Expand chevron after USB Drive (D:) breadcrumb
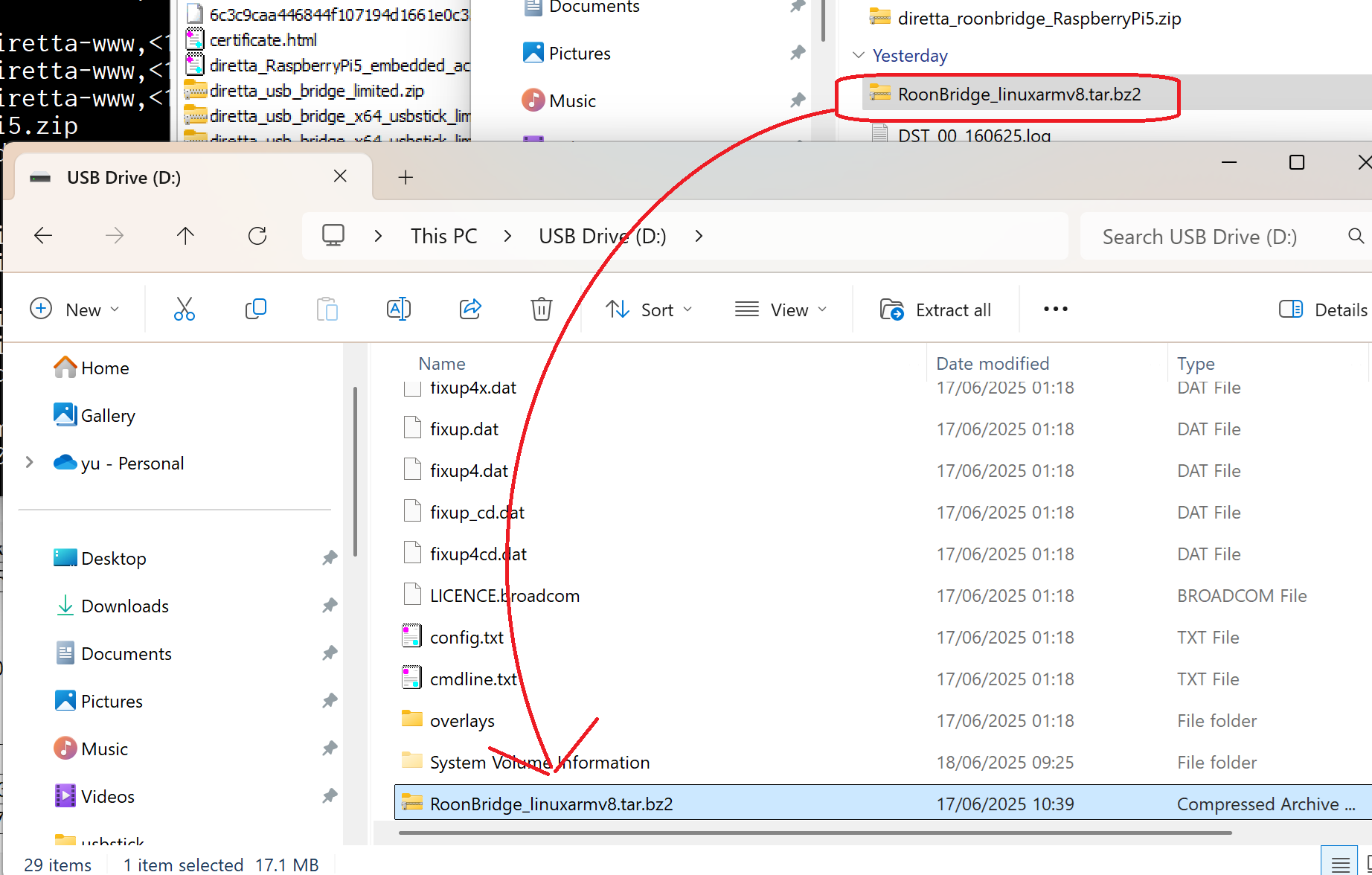Screen dimensions: 1372x875 coord(699,236)
